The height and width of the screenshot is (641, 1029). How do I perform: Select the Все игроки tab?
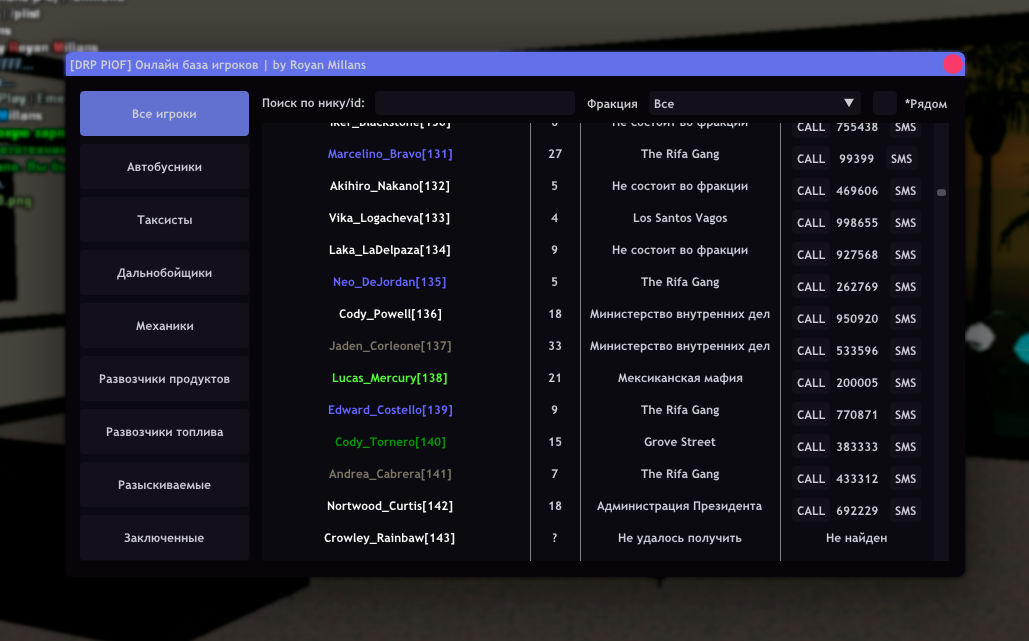pos(164,114)
